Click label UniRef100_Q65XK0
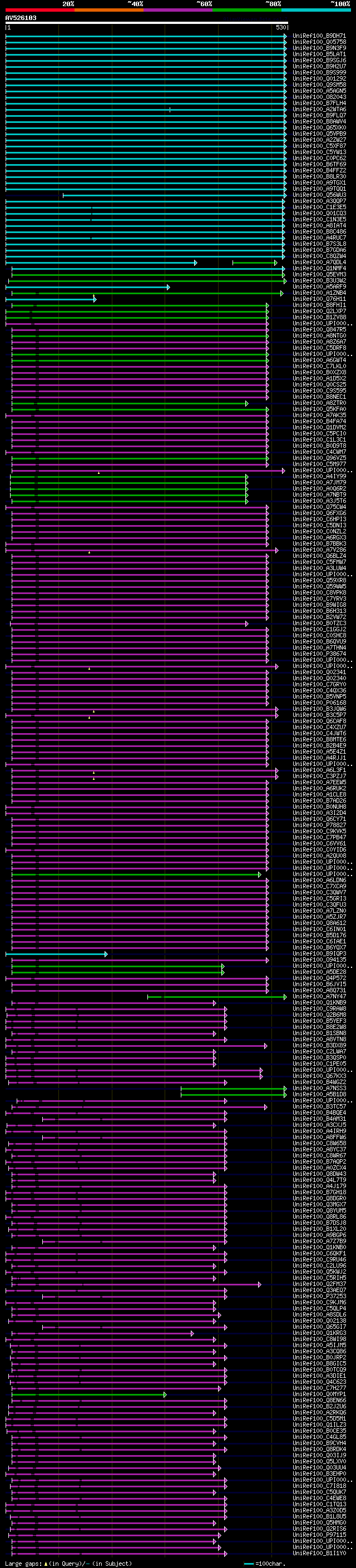 point(319,128)
